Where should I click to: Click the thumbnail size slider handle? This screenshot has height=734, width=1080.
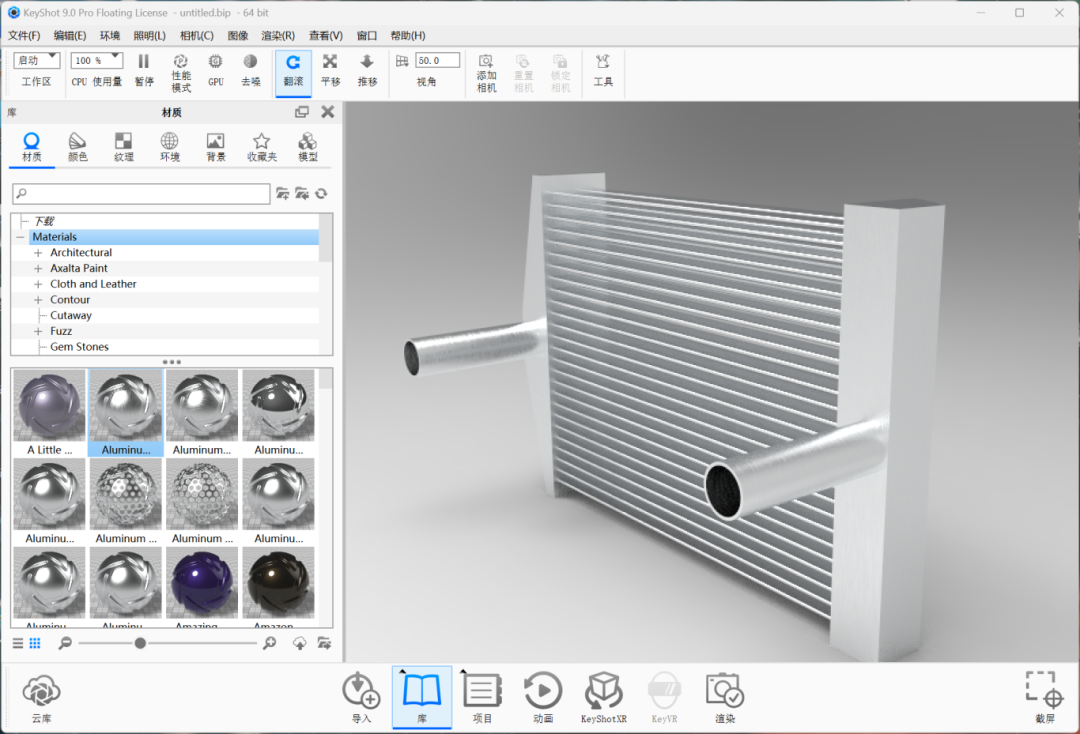[x=140, y=643]
